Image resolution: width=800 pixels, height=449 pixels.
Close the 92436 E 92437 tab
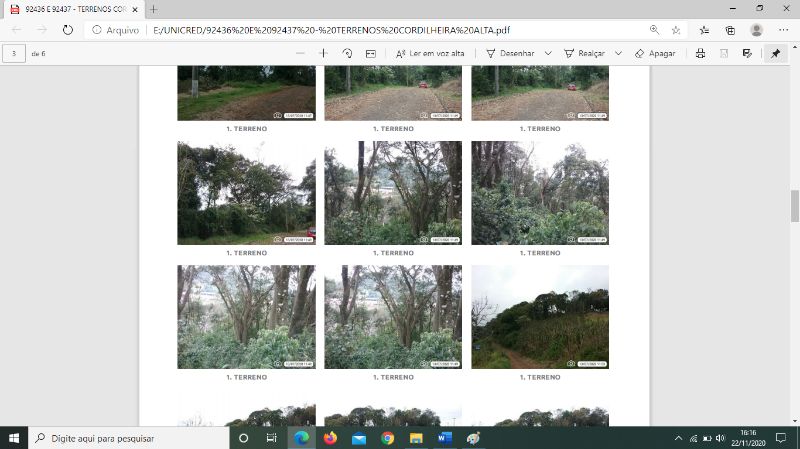135,9
